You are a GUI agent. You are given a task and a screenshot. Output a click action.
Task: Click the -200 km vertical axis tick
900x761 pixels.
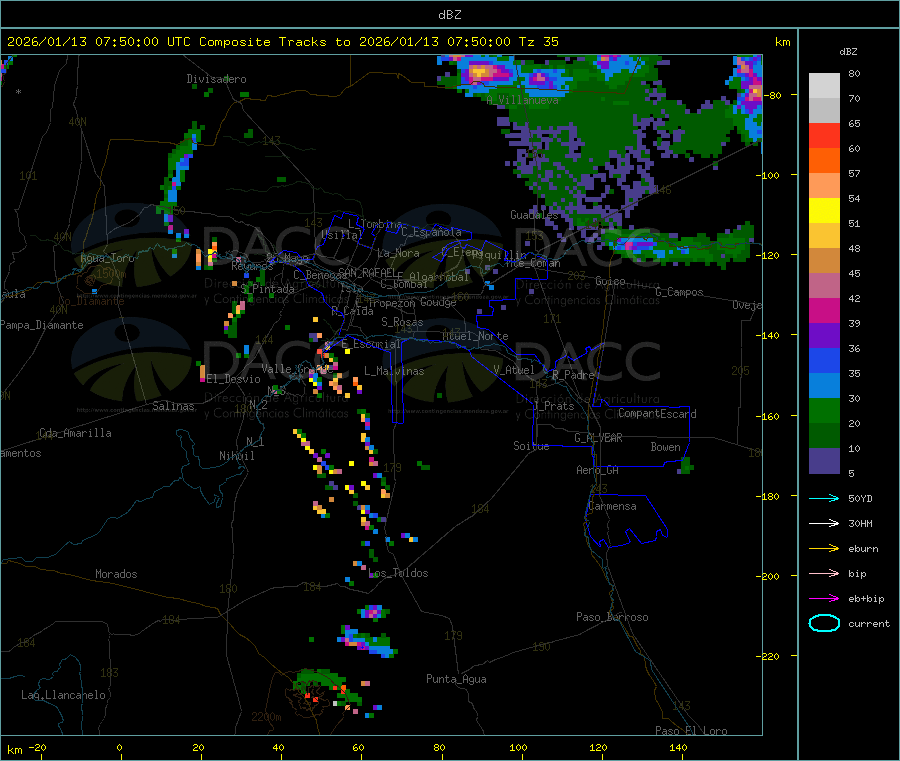[x=770, y=576]
